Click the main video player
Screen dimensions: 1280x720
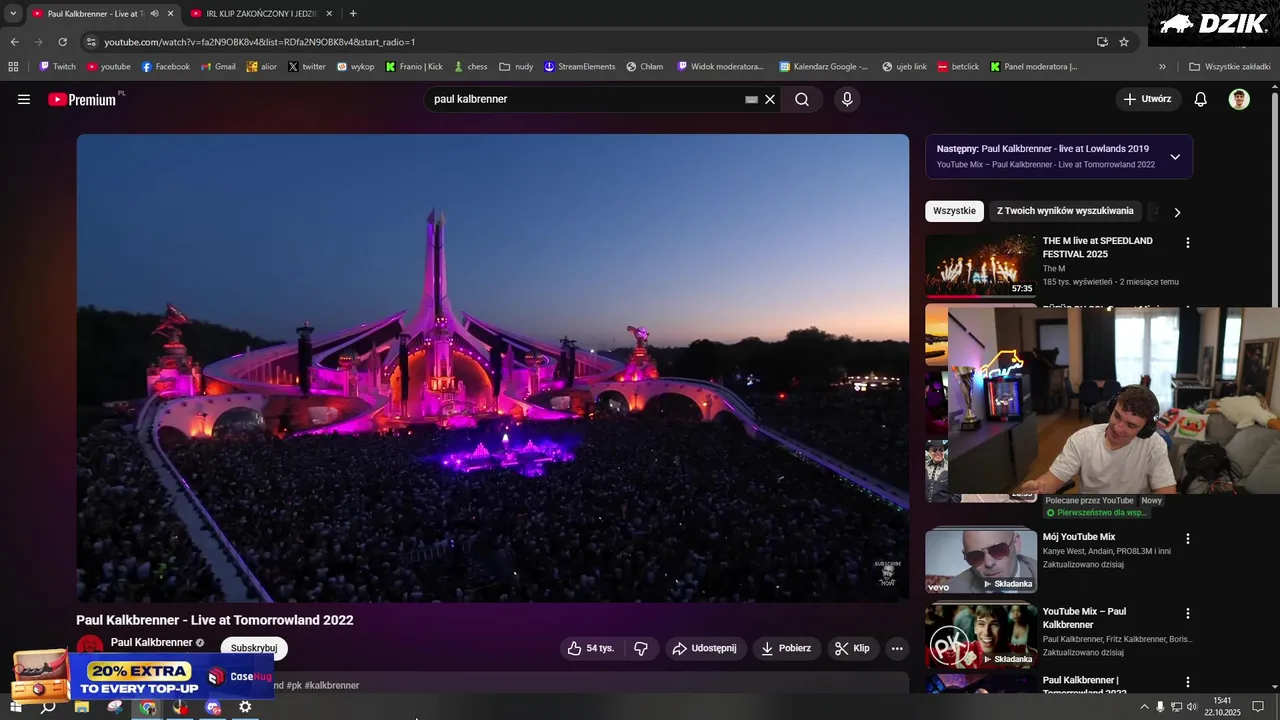(493, 368)
